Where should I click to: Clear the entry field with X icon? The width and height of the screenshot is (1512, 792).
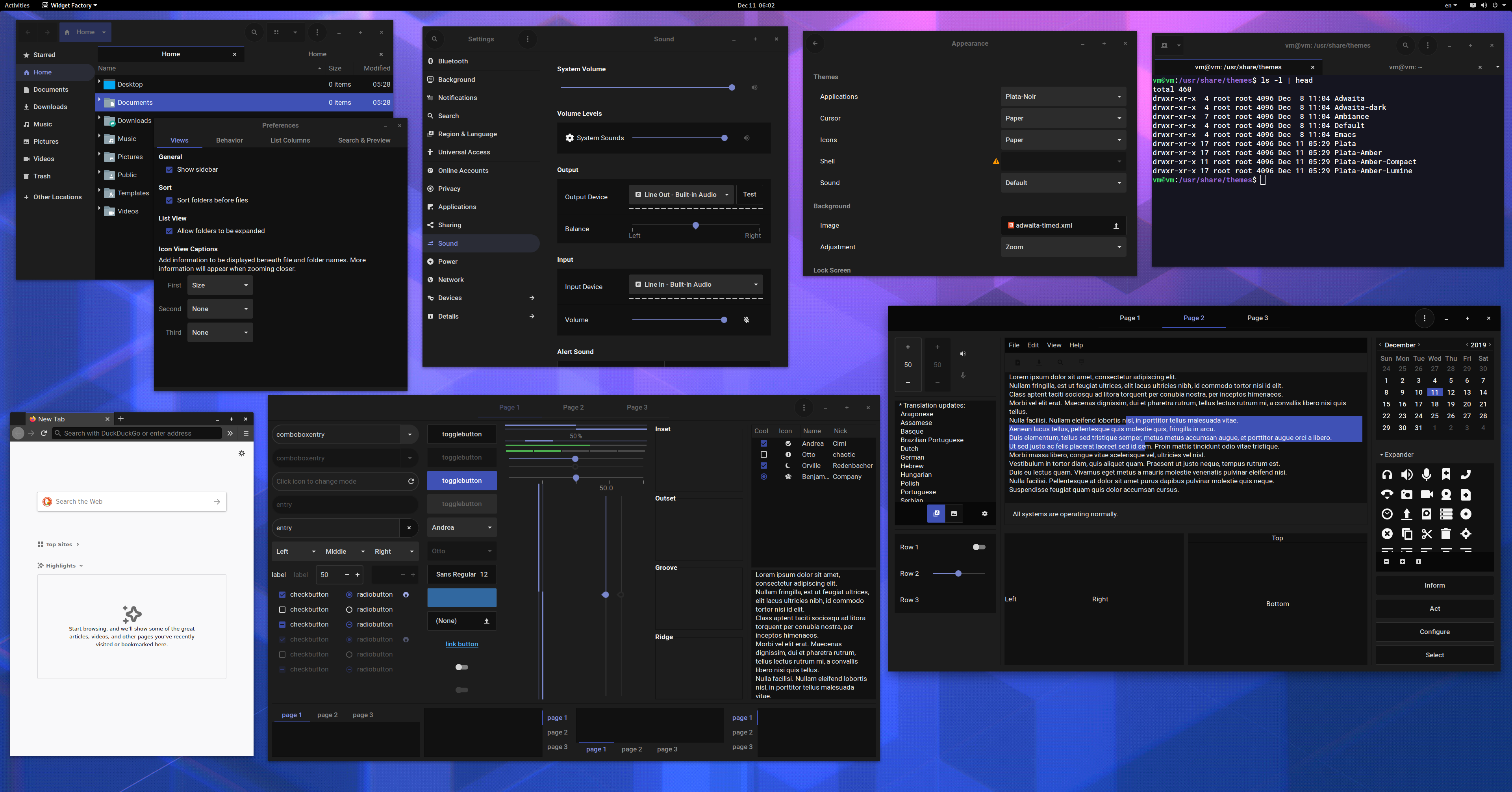409,528
